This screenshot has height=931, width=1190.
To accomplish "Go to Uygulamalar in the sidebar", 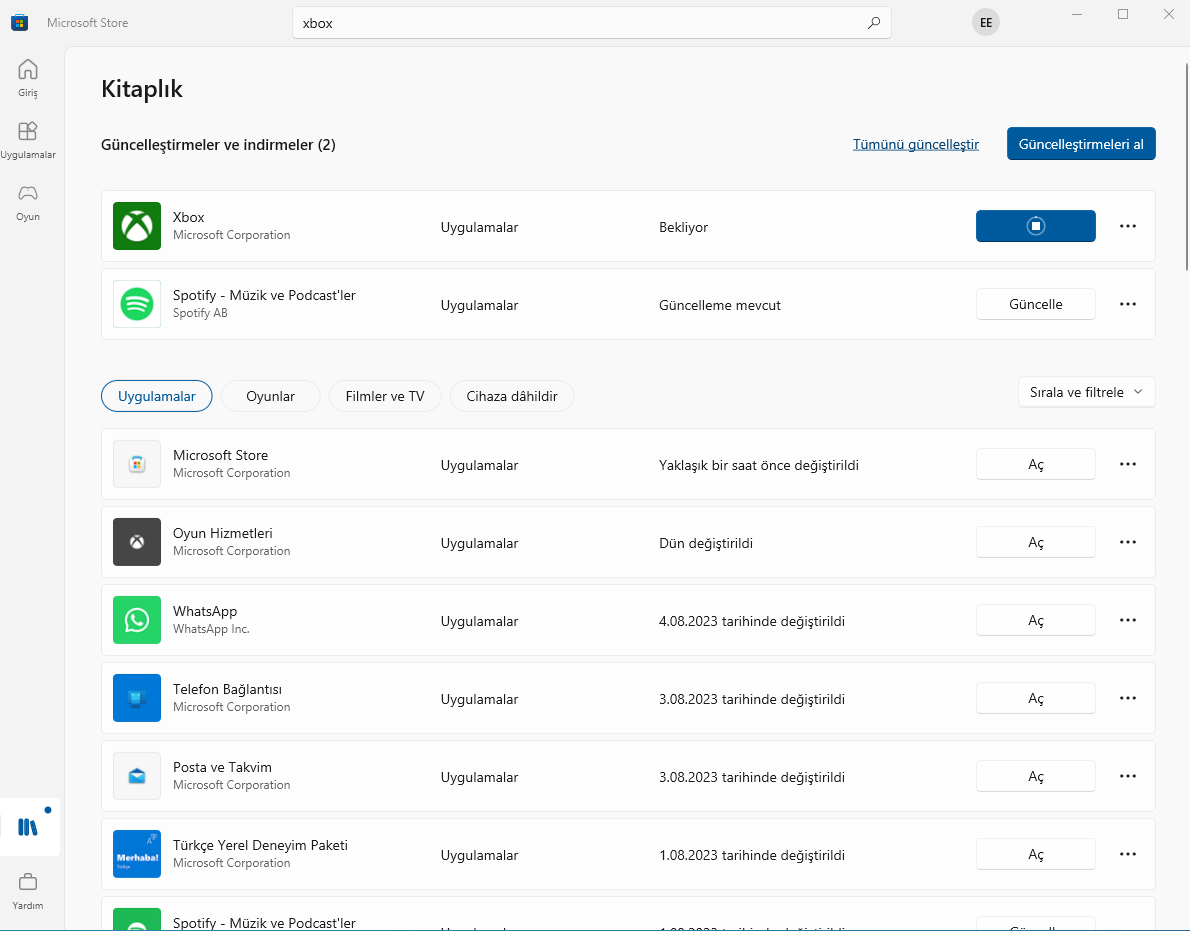I will (x=28, y=140).
